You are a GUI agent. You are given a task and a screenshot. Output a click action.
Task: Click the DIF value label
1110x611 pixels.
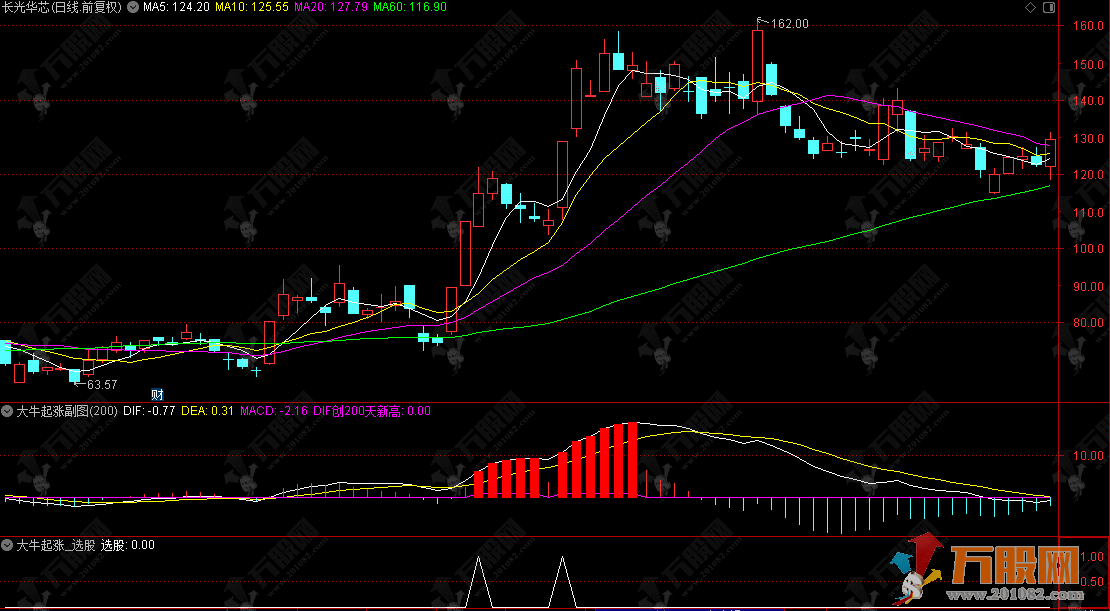click(x=151, y=410)
